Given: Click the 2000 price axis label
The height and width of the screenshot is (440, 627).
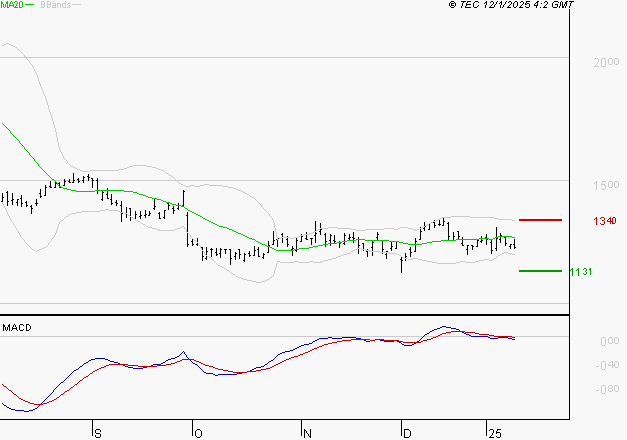Looking at the screenshot, I should 606,62.
